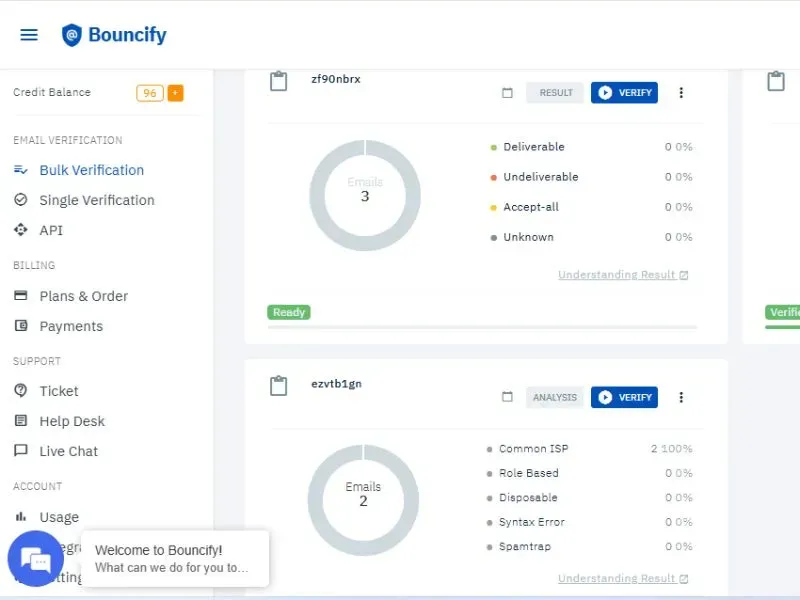Click the orange add credits plus icon
Screen dimensions: 800x600
(x=175, y=93)
